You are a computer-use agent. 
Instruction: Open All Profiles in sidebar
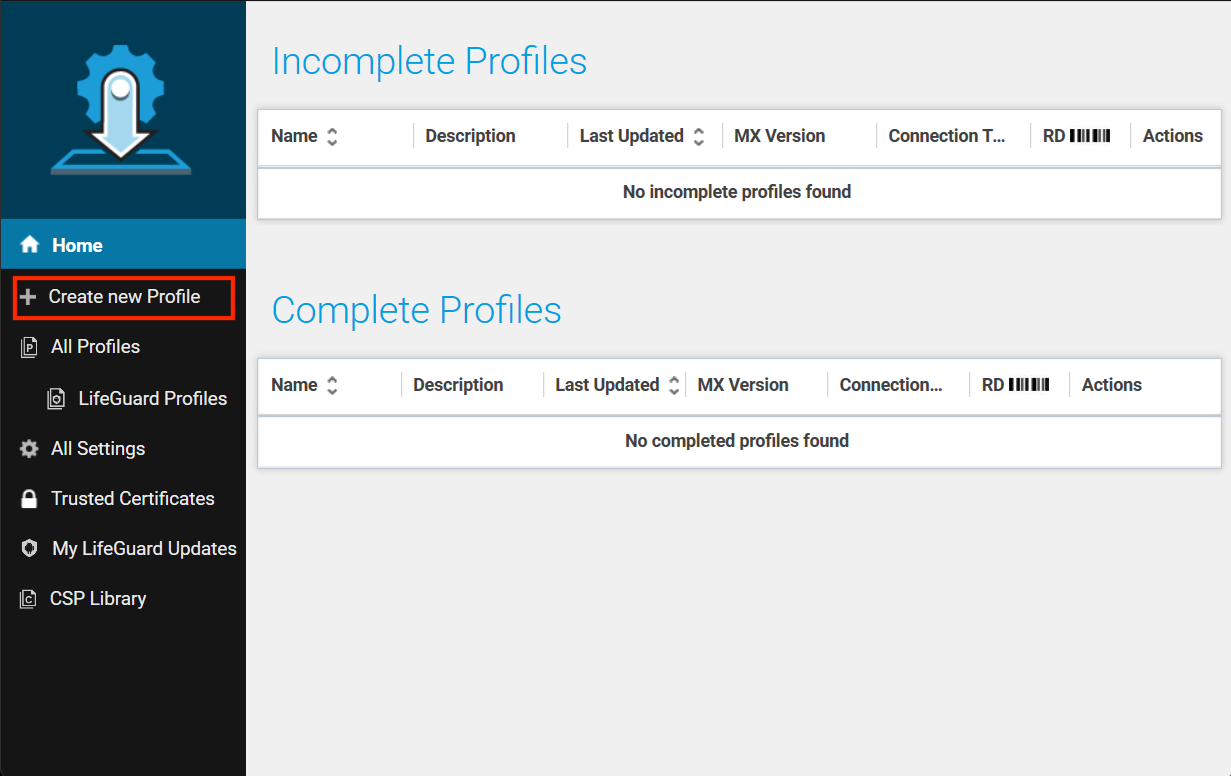[x=95, y=347]
